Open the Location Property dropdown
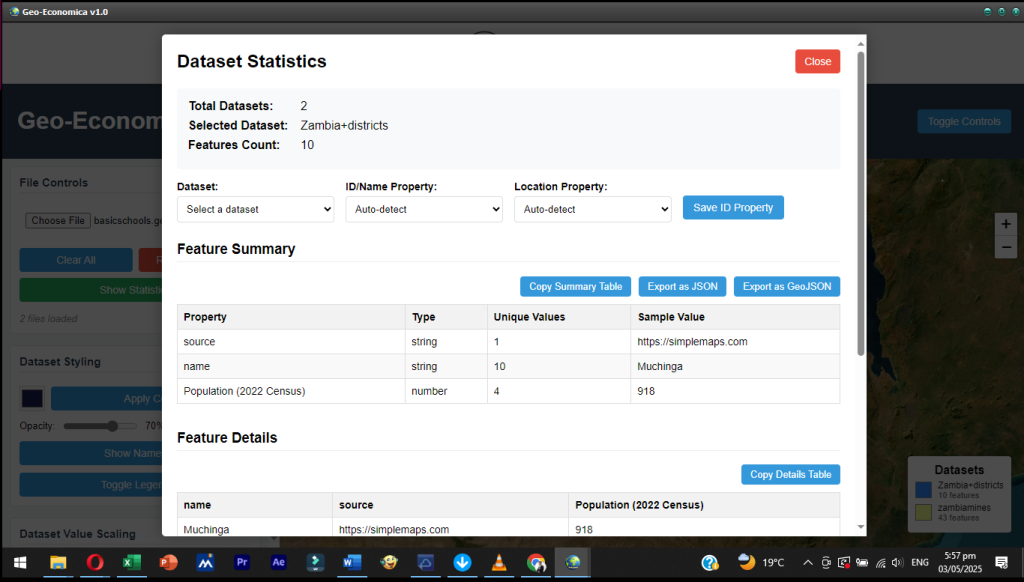 [x=592, y=209]
